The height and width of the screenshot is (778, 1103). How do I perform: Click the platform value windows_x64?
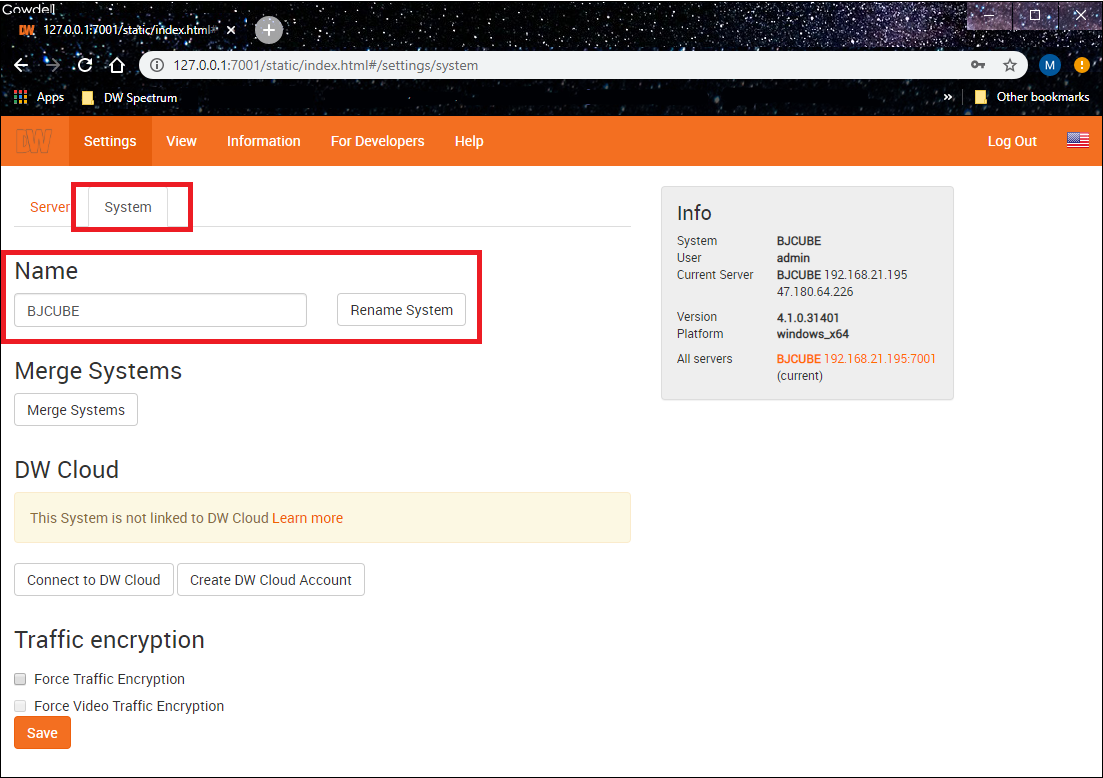812,334
